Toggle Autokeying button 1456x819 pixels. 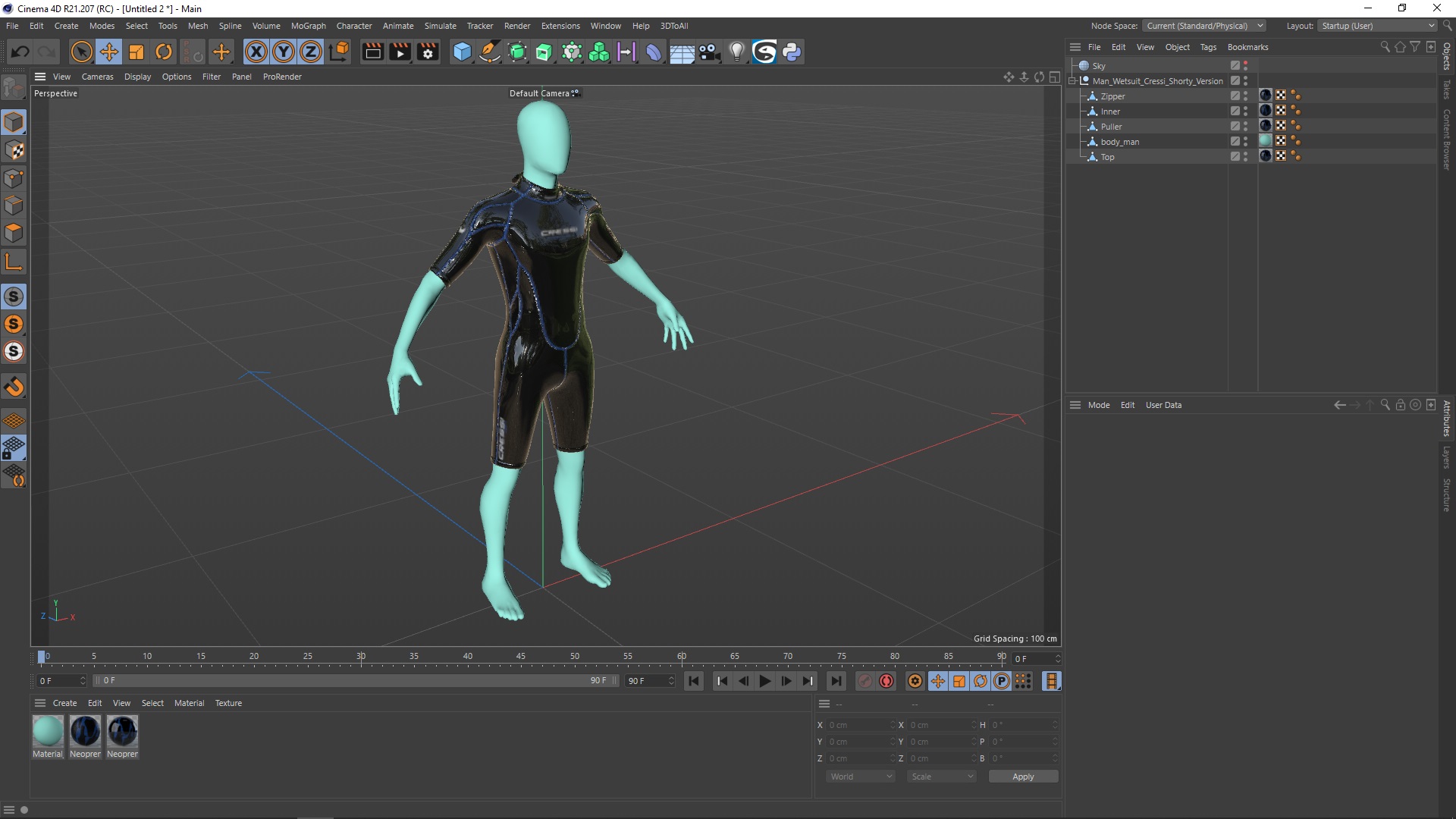pyautogui.click(x=886, y=681)
